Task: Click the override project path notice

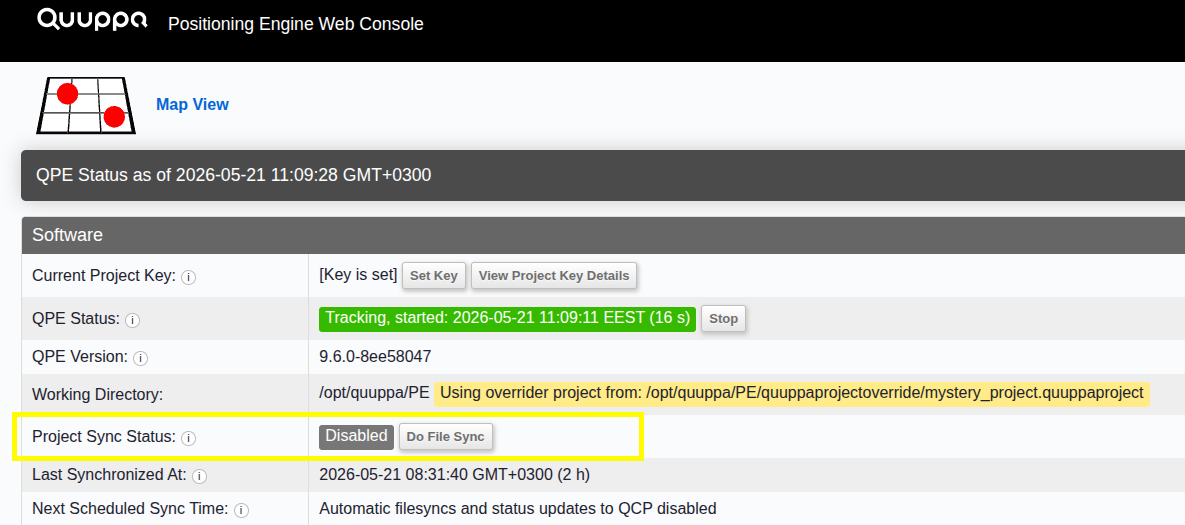Action: coord(791,394)
